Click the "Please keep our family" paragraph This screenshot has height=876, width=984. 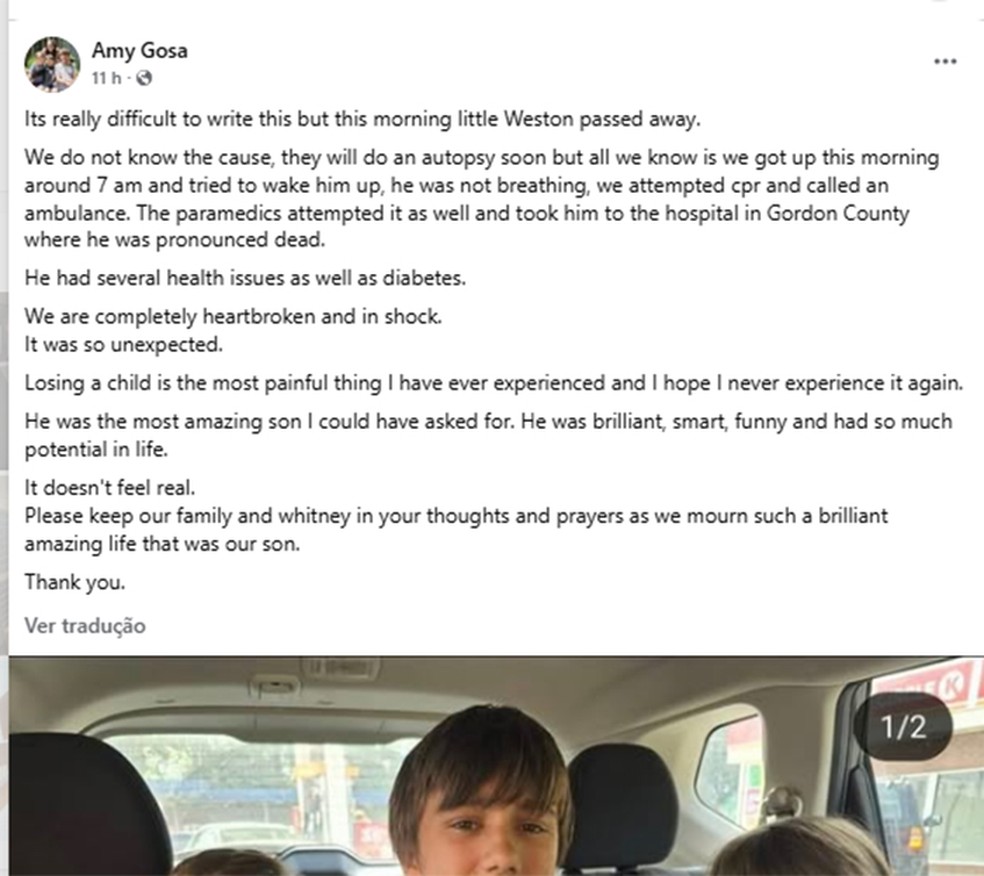pyautogui.click(x=455, y=530)
